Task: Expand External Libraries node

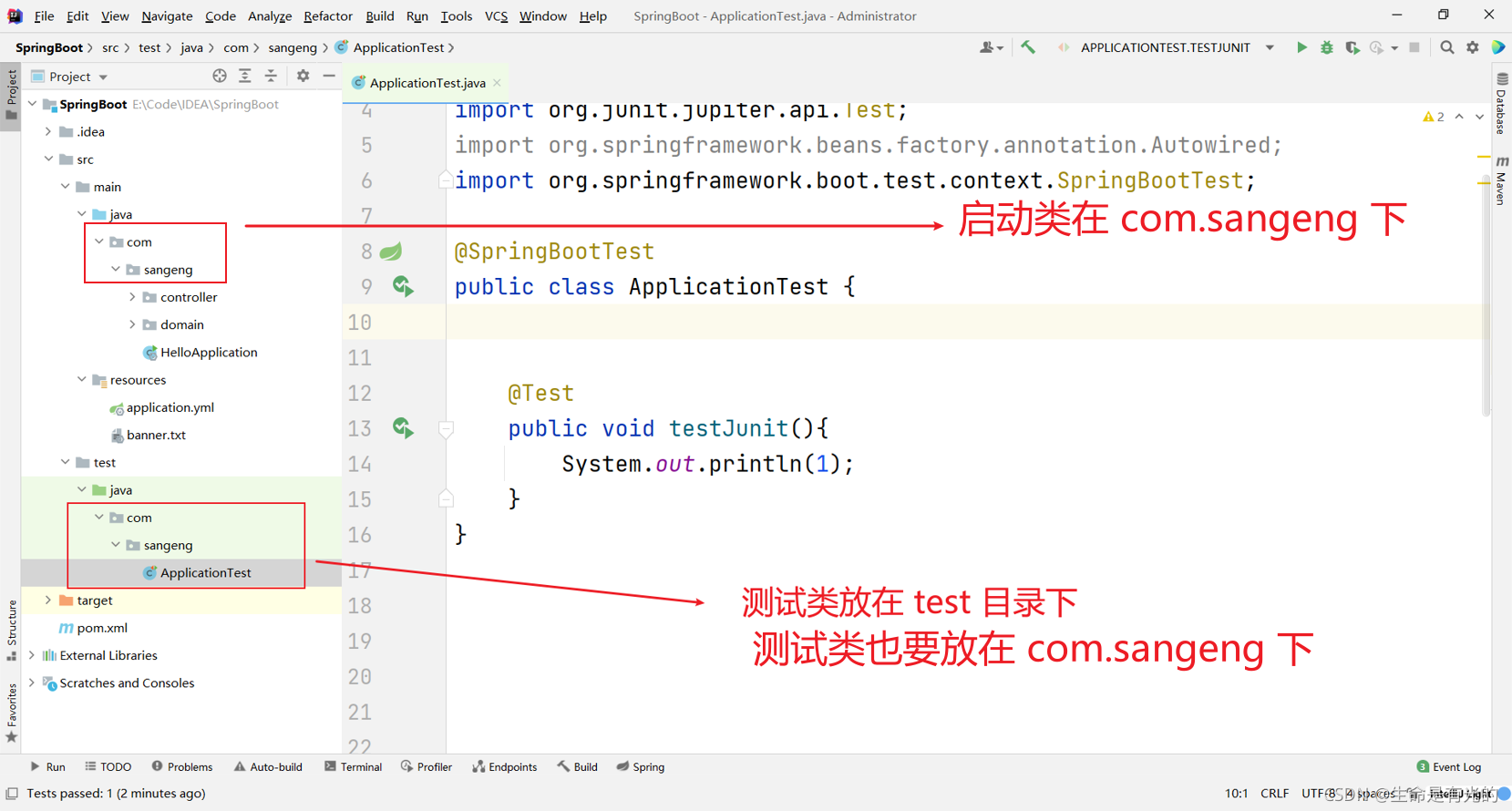Action: (x=33, y=655)
